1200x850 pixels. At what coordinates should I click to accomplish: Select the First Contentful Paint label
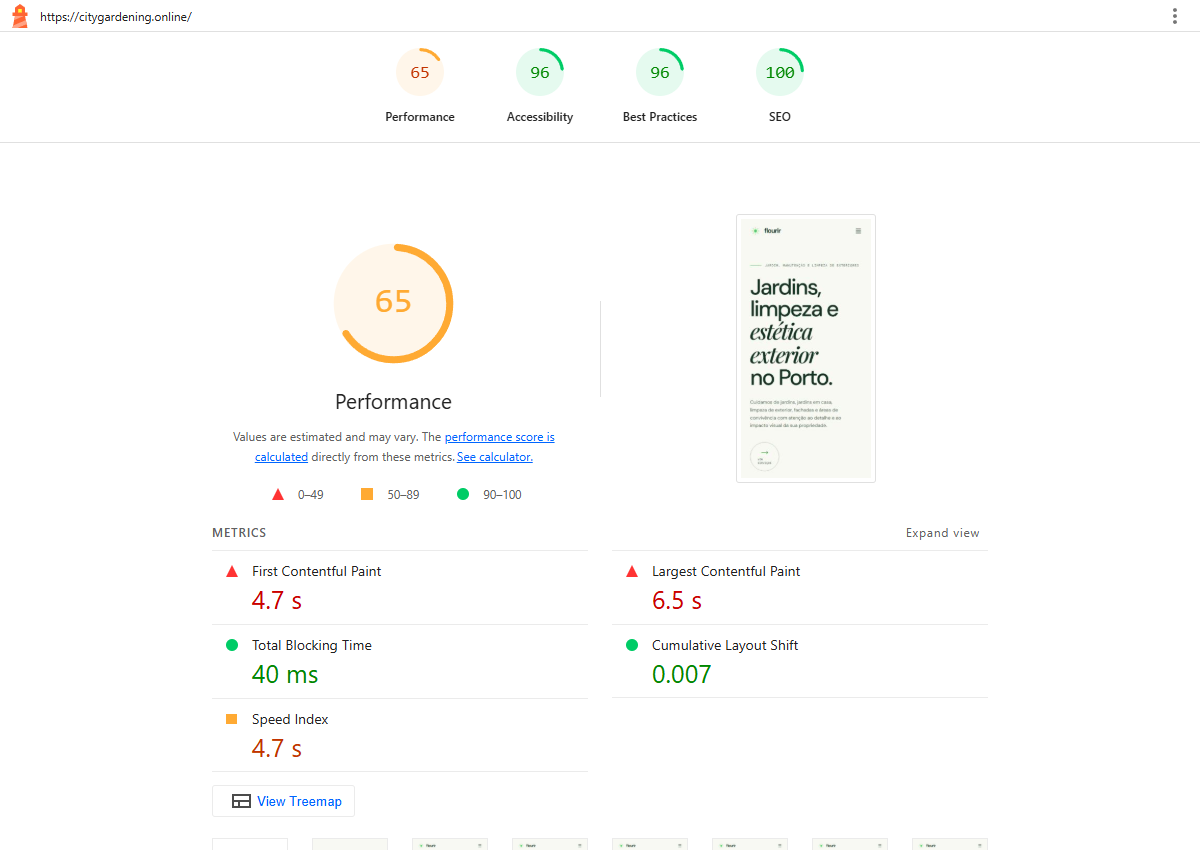point(316,572)
